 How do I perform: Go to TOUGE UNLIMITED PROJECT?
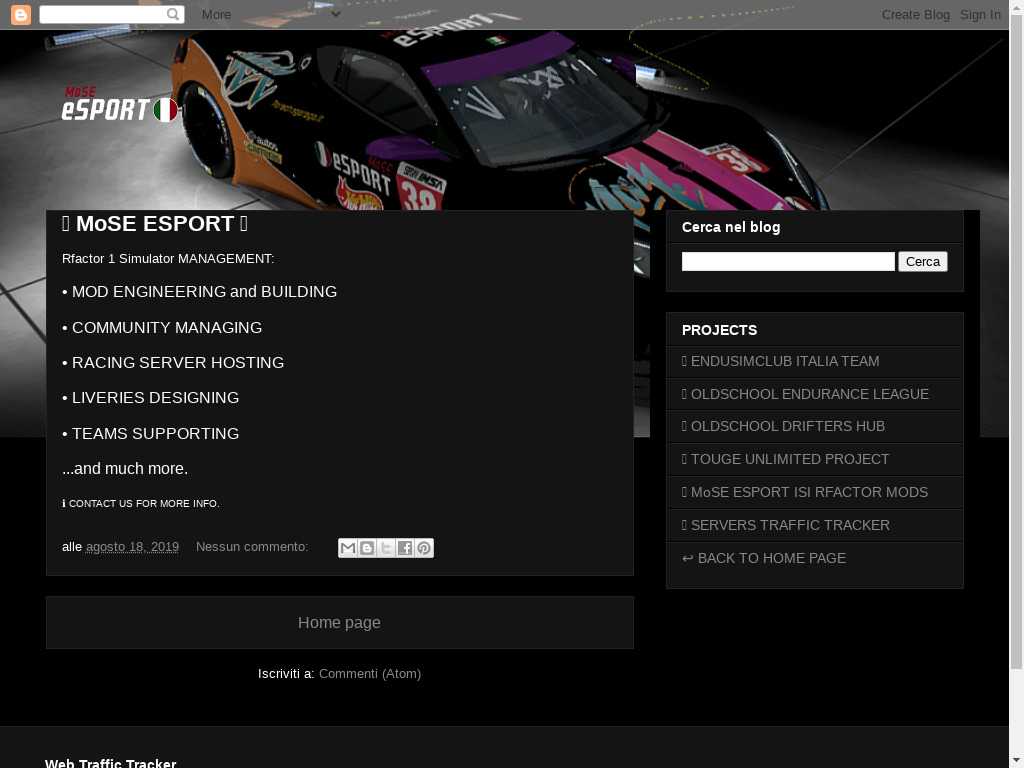tap(789, 459)
